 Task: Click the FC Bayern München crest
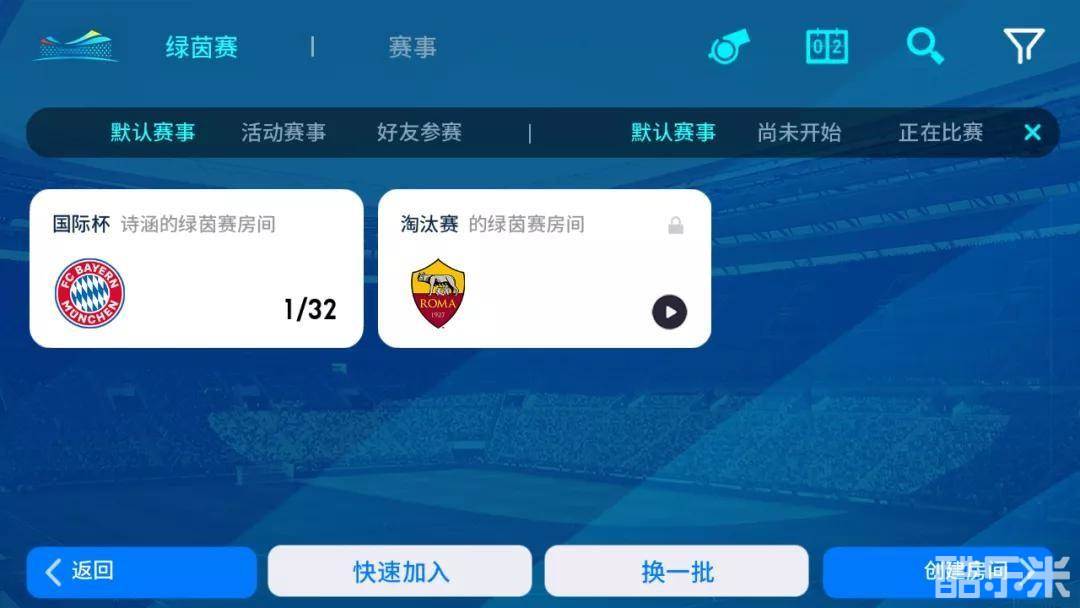[x=90, y=293]
